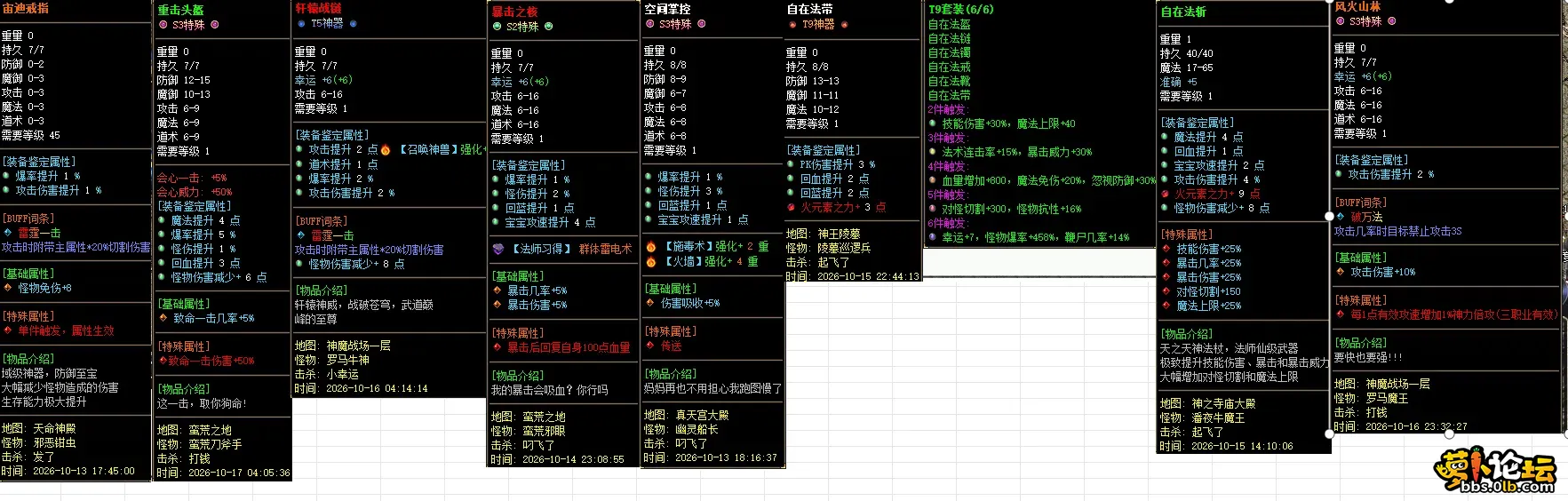The width and height of the screenshot is (1568, 501).
Task: Click the 需要等级 45 line
Action: (31, 135)
